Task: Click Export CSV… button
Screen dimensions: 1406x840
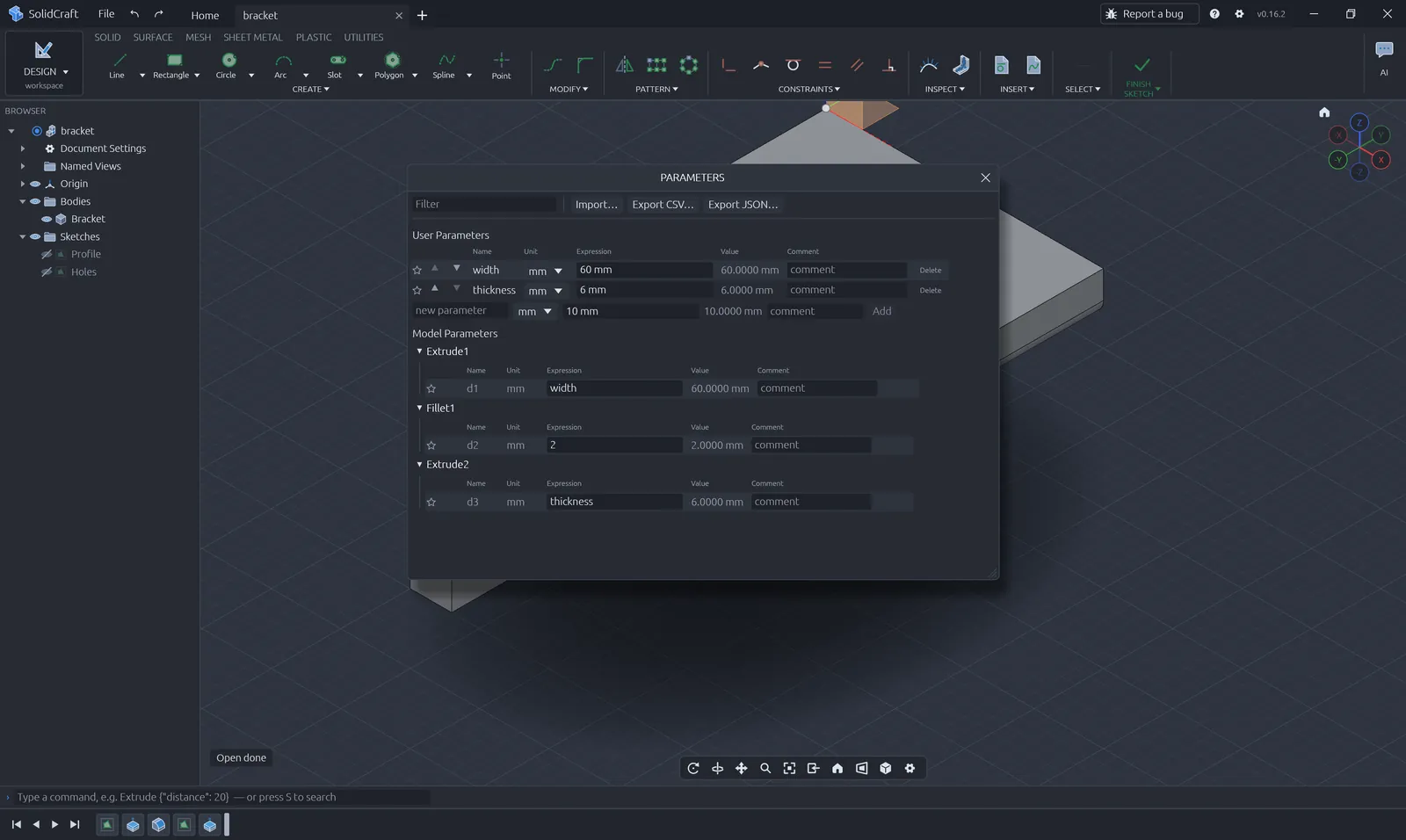Action: coord(663,205)
